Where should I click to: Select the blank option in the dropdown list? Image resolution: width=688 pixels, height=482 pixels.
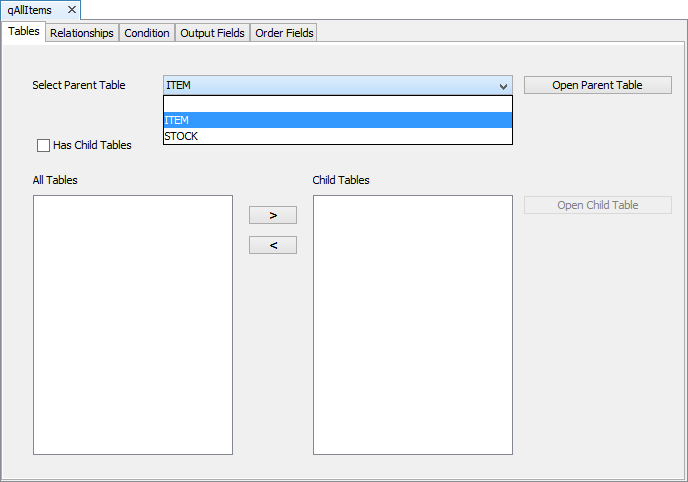tap(337, 104)
